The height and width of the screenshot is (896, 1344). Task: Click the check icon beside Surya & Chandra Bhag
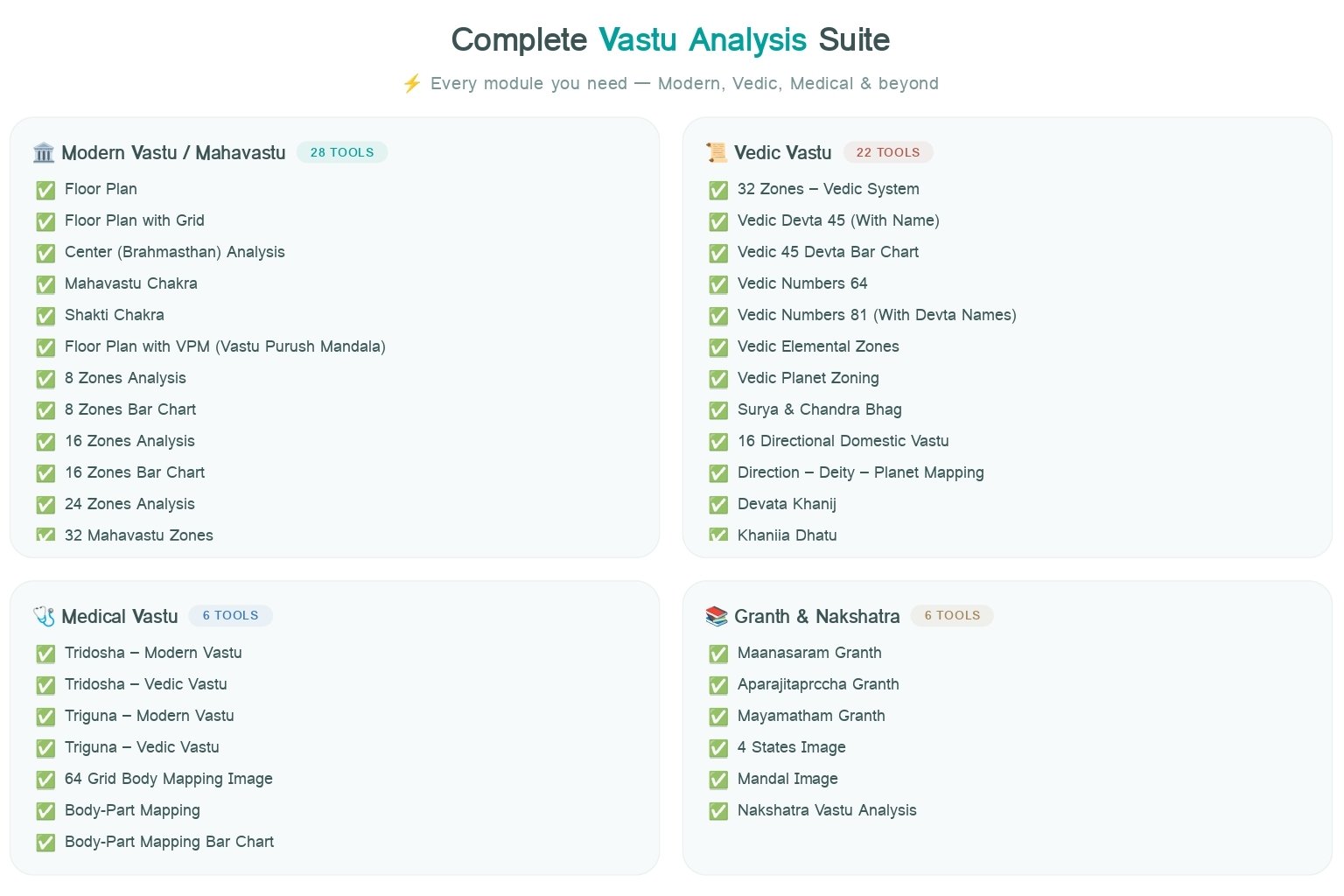718,410
